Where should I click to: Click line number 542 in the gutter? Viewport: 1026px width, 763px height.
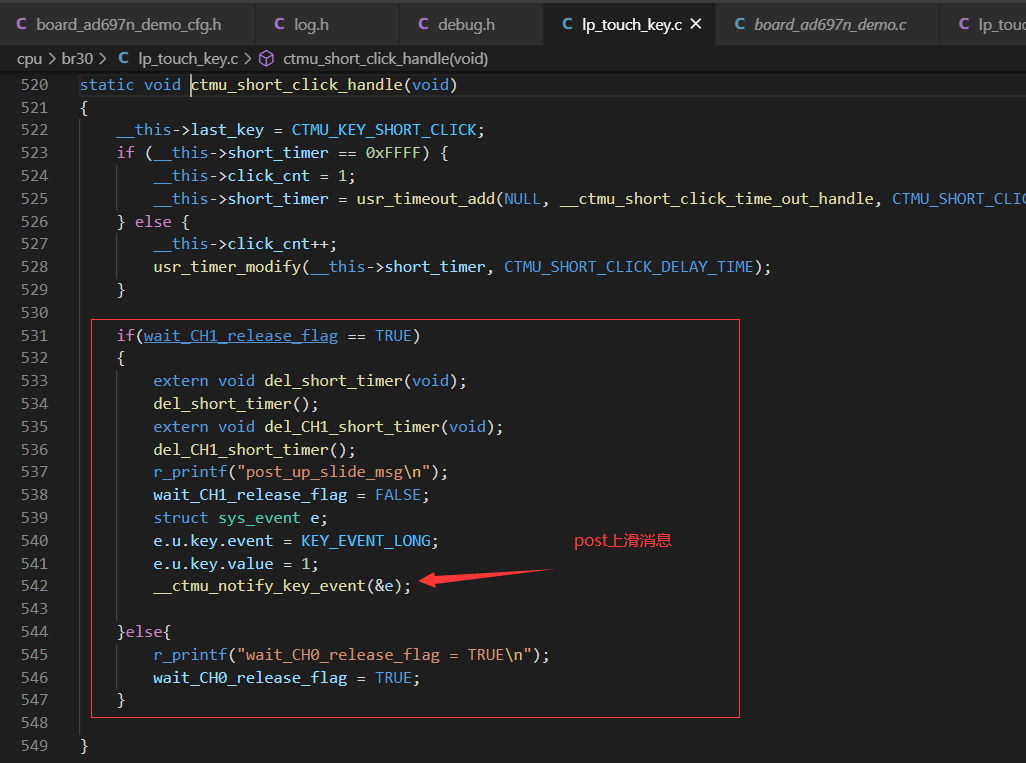(x=34, y=586)
